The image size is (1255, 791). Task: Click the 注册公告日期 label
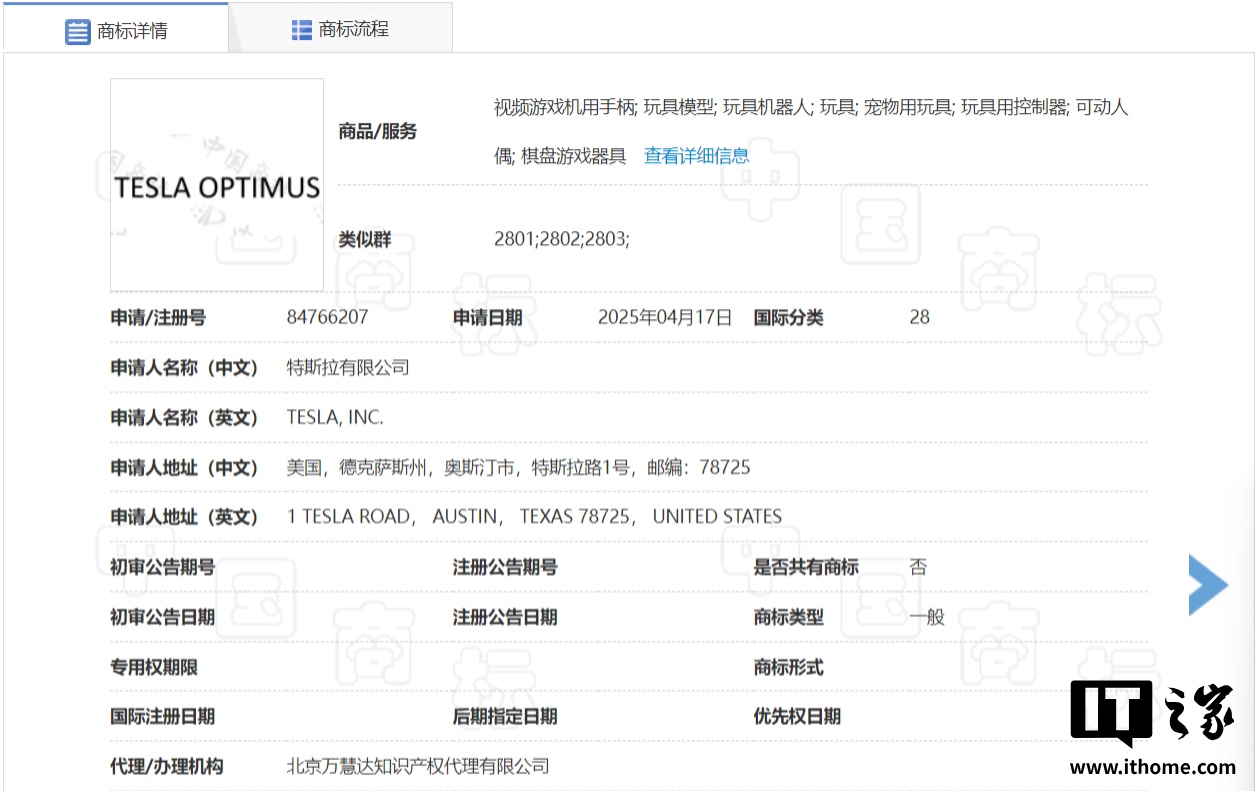pos(505,617)
